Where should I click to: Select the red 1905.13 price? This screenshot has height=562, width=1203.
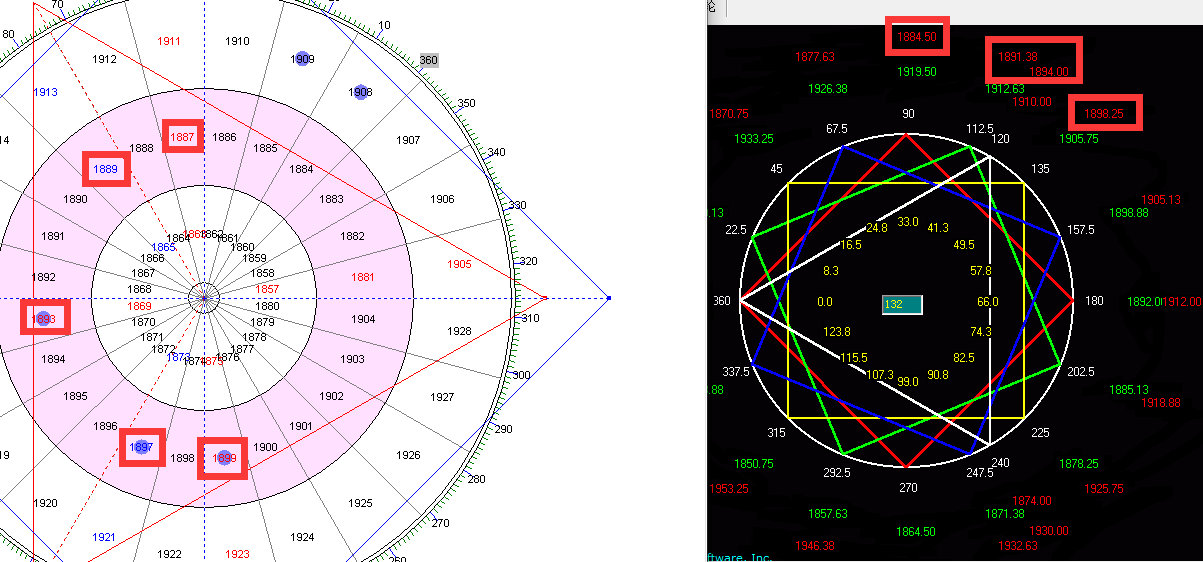pyautogui.click(x=1160, y=200)
